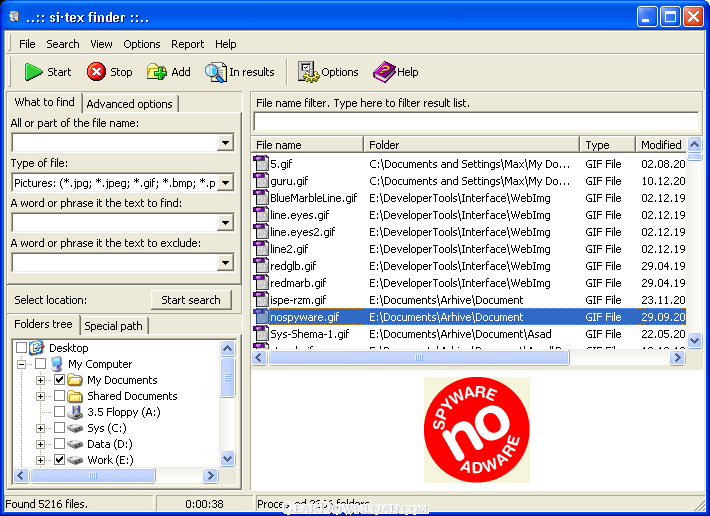Open the Search menu
The image size is (710, 516).
[x=62, y=44]
